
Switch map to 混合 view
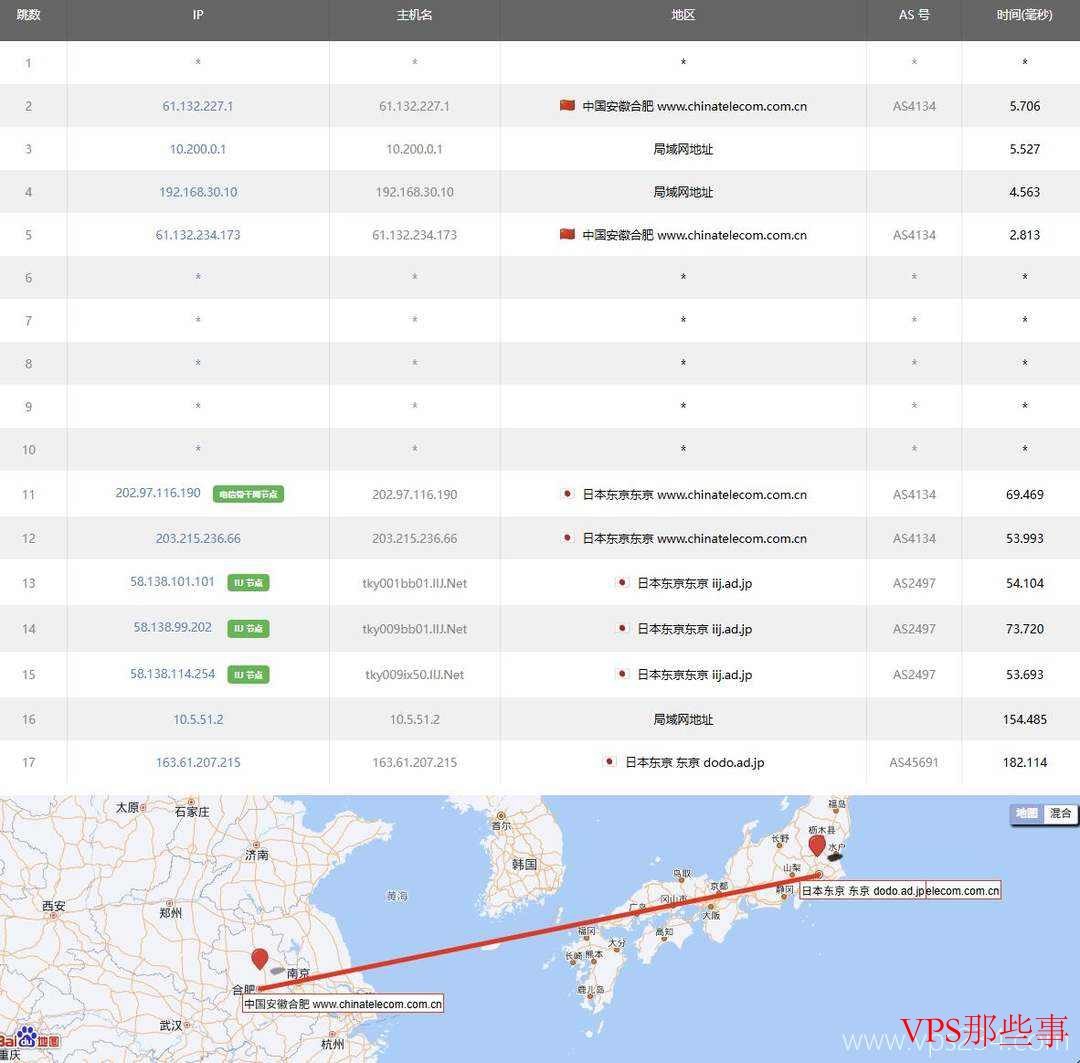[1060, 814]
